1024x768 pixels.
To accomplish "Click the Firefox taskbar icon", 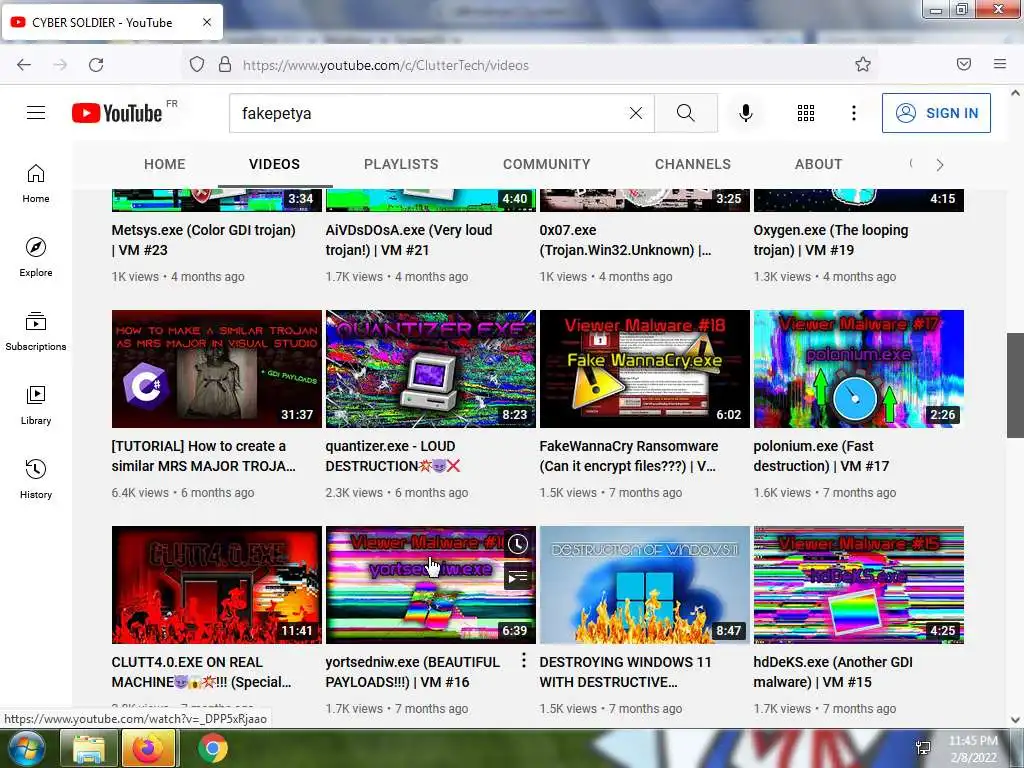I will [148, 748].
